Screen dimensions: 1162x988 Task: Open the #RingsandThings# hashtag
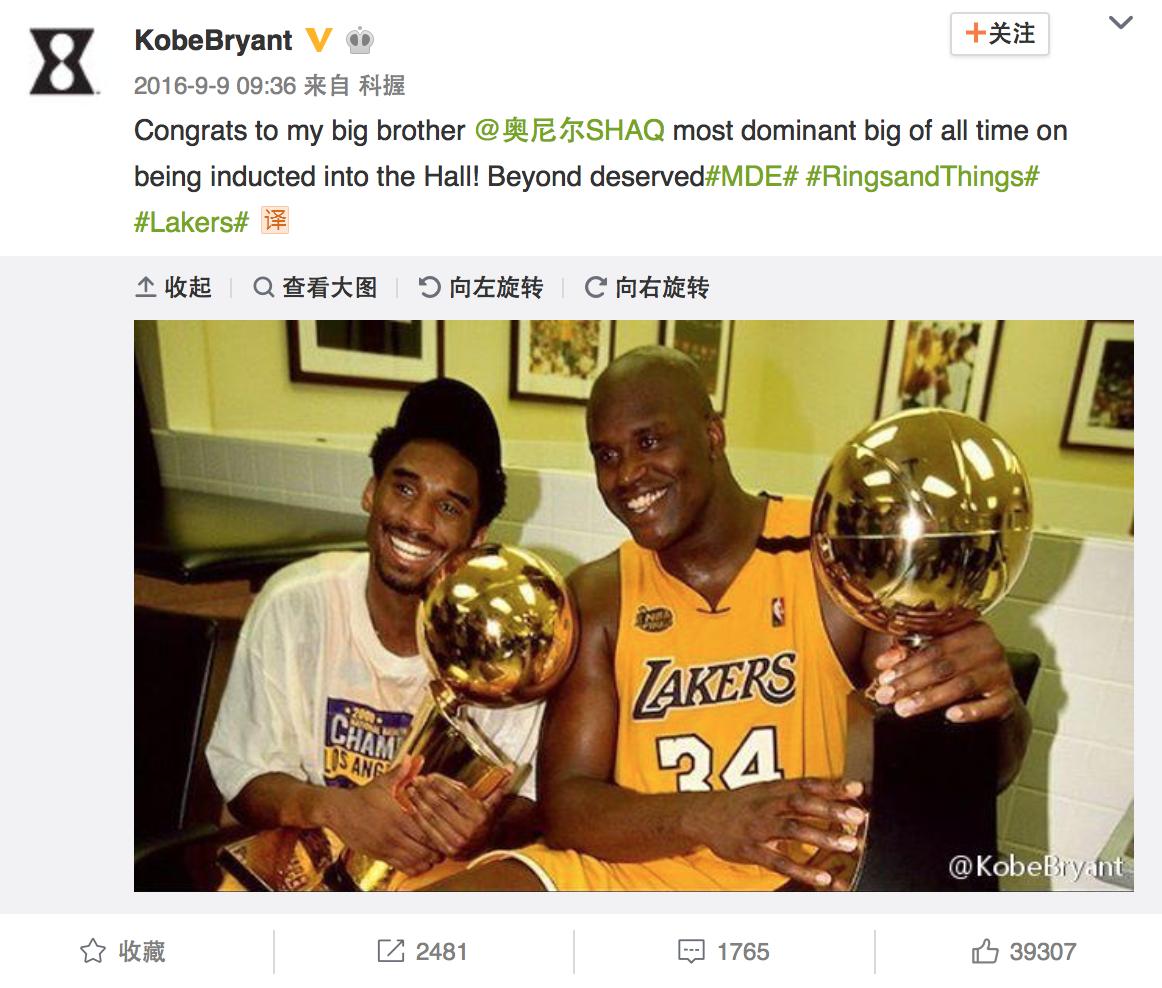[x=922, y=176]
